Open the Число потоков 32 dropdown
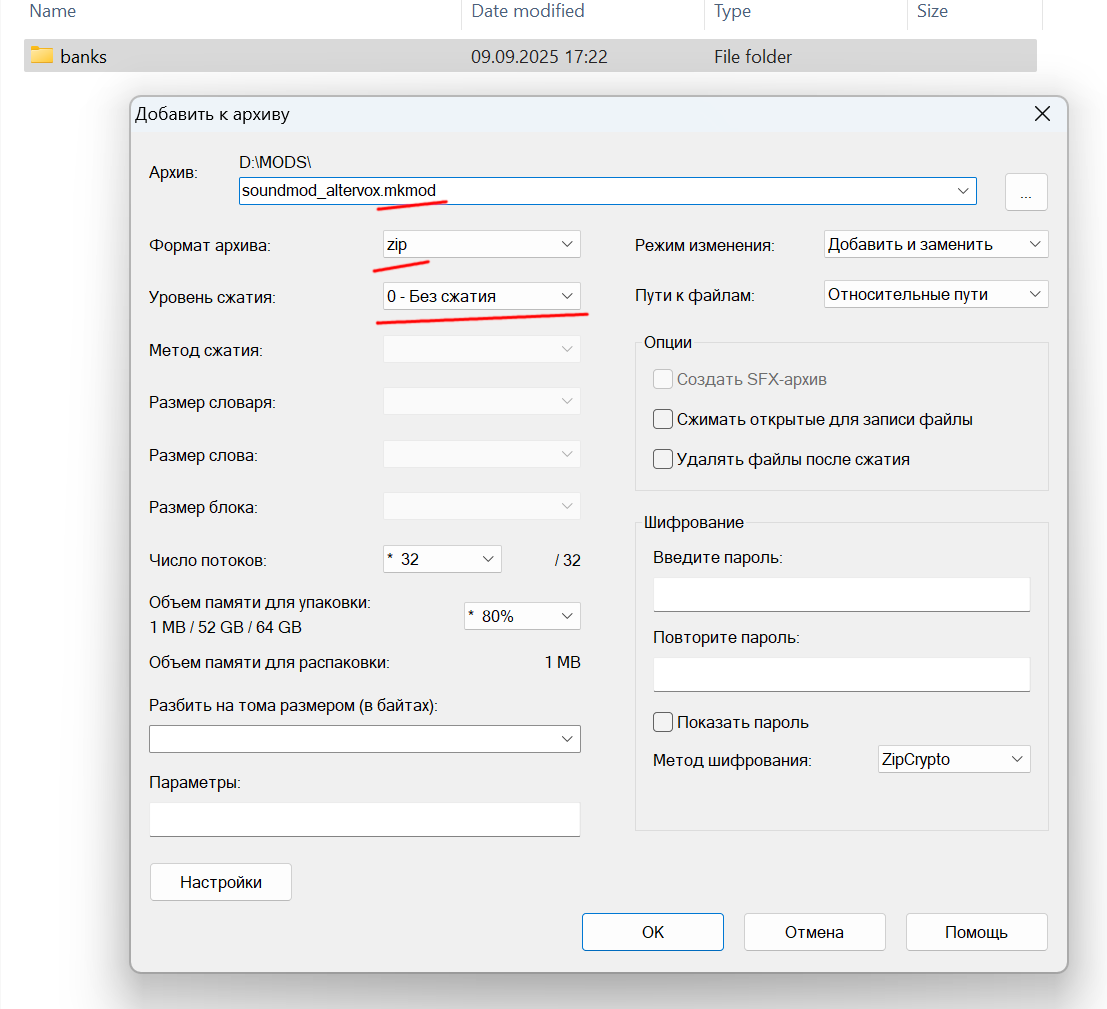This screenshot has width=1107, height=1009. coord(442,559)
